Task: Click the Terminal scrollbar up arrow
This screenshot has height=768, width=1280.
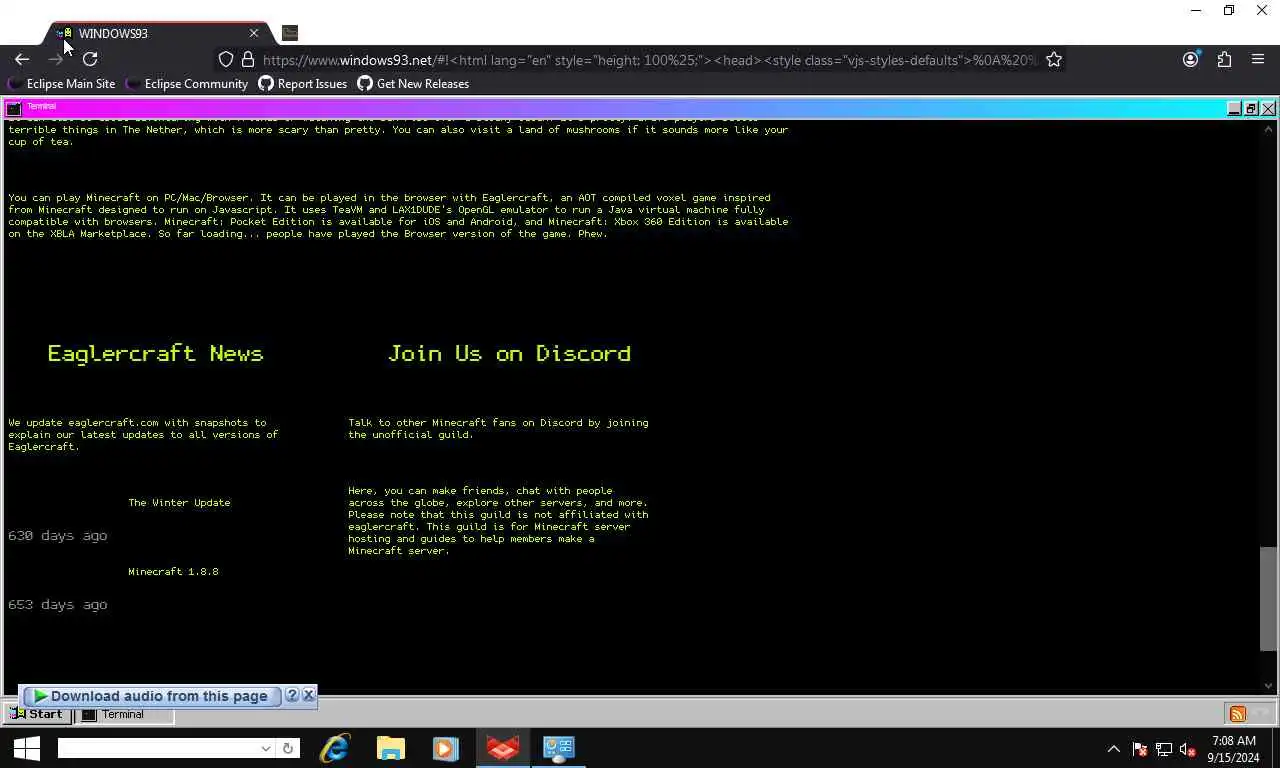Action: 1268,128
